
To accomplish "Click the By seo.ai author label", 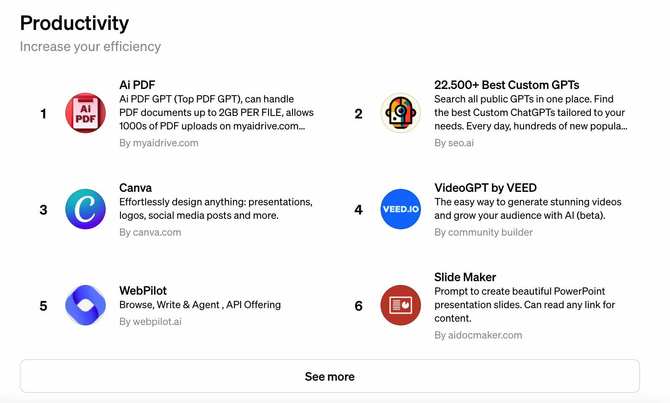I will coord(454,143).
